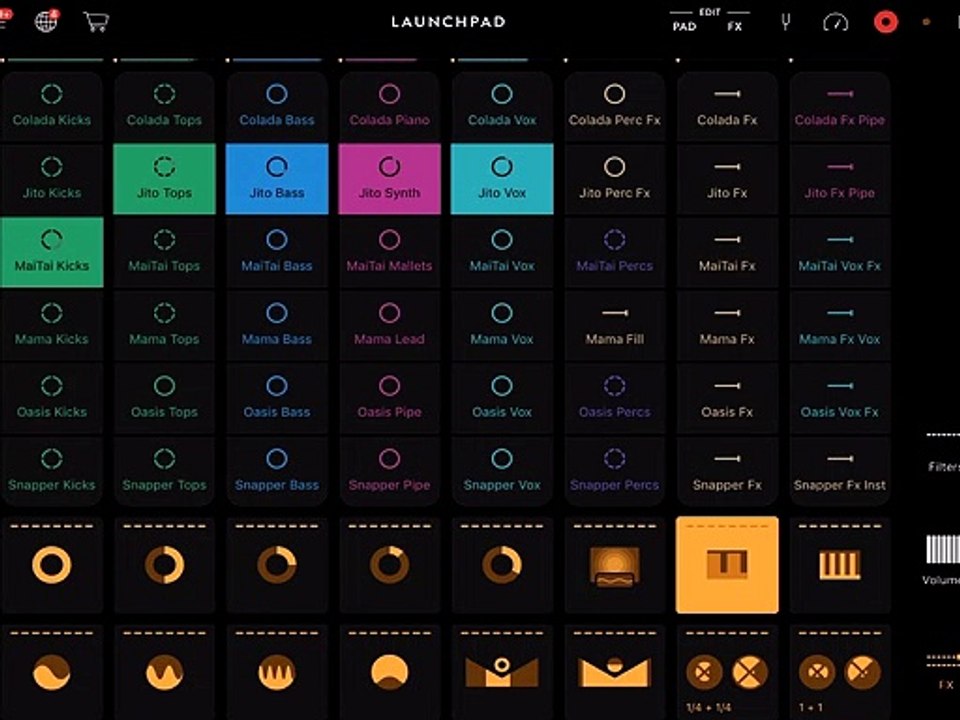This screenshot has width=960, height=720.
Task: Tap the 1/4 + 1/4 repeat FX pad
Action: point(727,672)
